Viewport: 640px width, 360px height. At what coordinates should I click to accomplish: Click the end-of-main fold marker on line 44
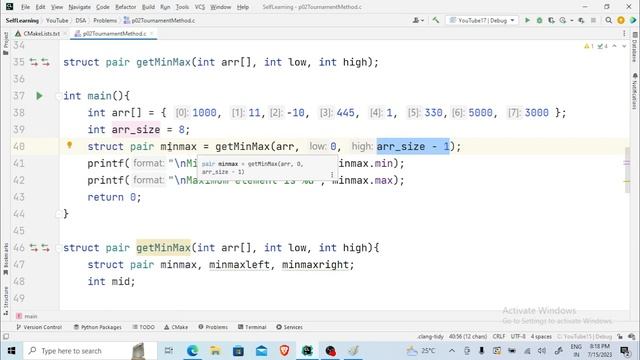58,214
